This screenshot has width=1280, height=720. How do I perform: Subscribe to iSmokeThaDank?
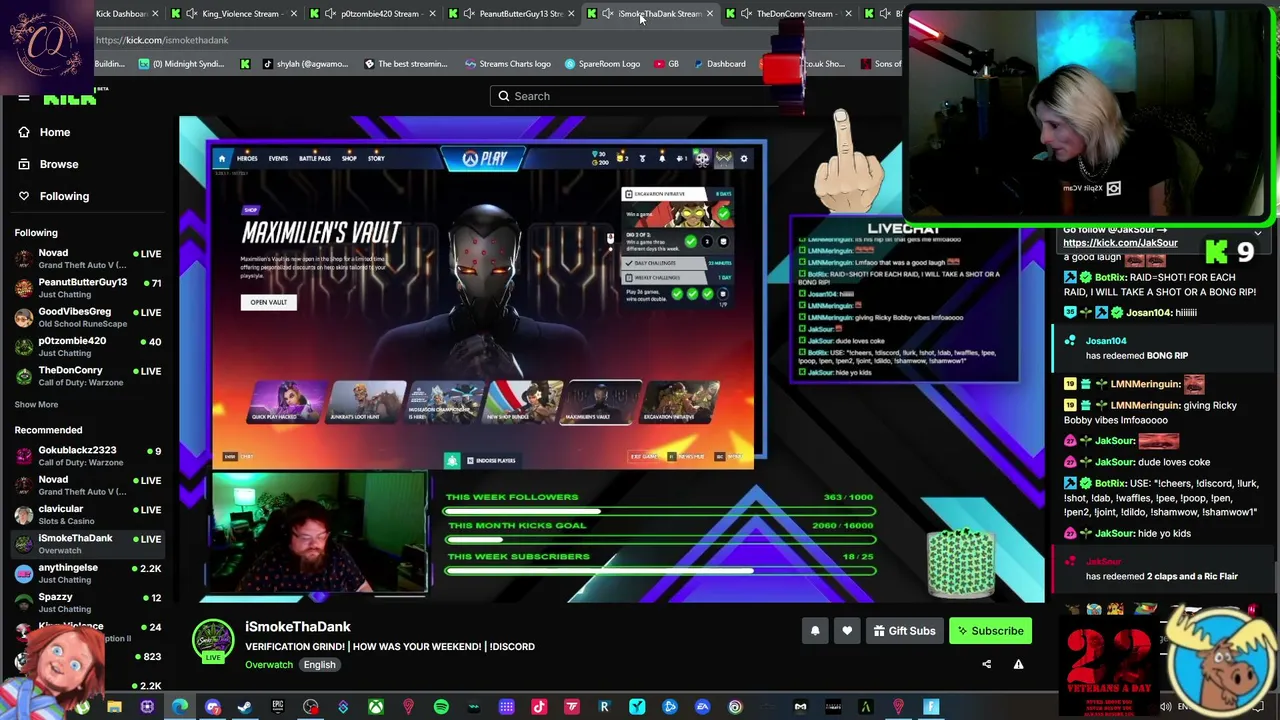tap(990, 631)
